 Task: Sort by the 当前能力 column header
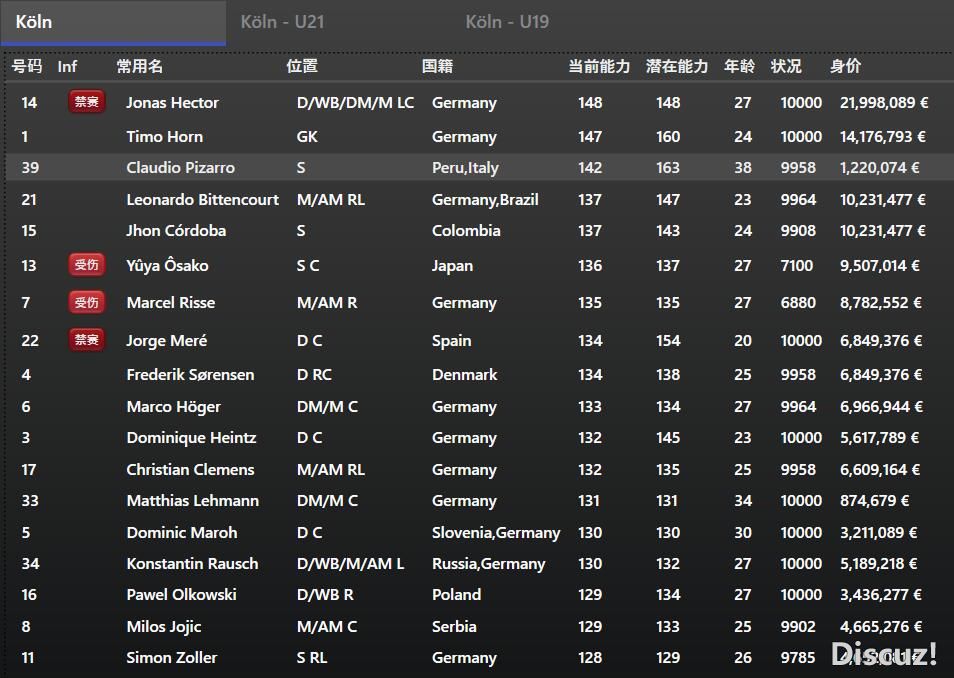(599, 66)
